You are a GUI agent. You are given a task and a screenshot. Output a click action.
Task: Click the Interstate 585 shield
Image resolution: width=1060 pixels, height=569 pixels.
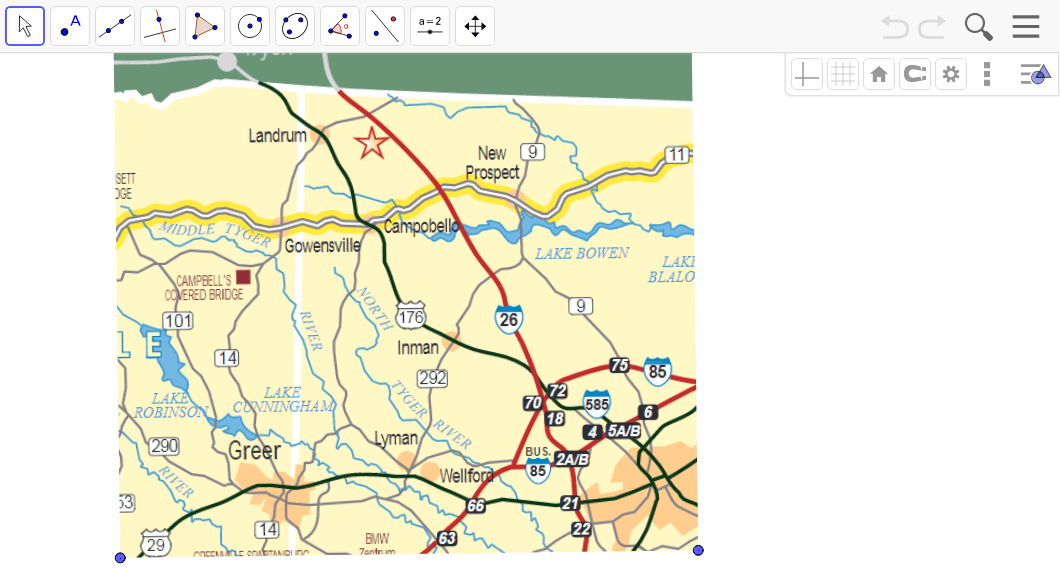point(596,404)
